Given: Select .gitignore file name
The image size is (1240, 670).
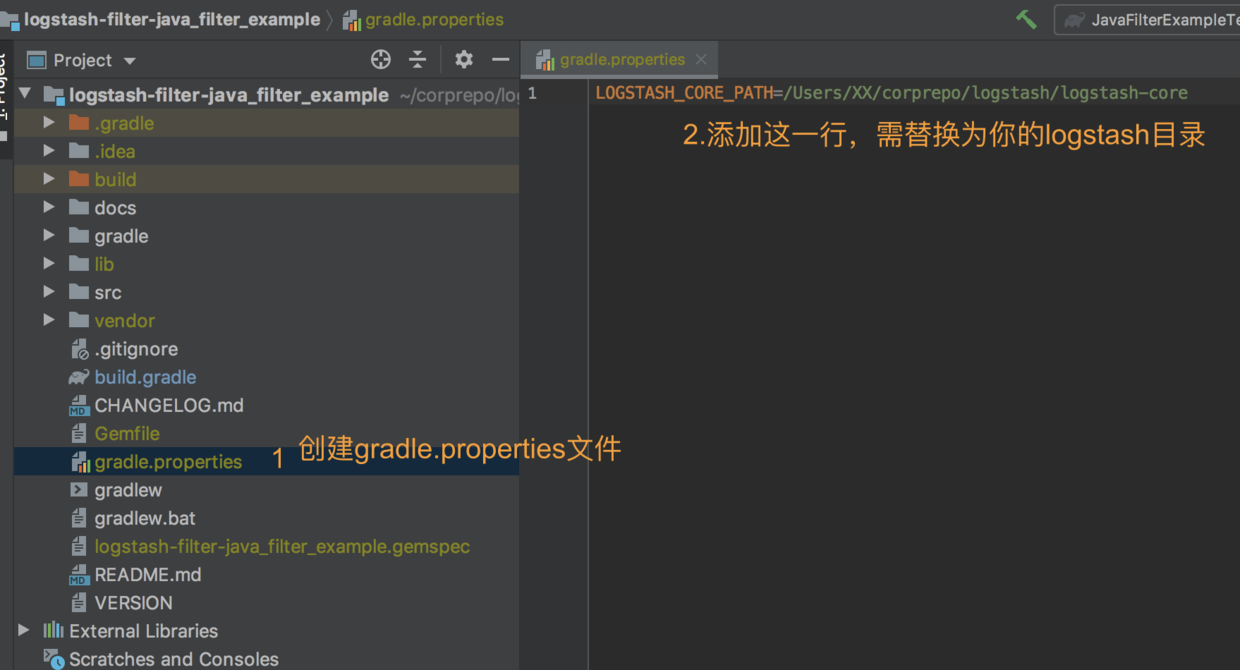Looking at the screenshot, I should coord(136,349).
